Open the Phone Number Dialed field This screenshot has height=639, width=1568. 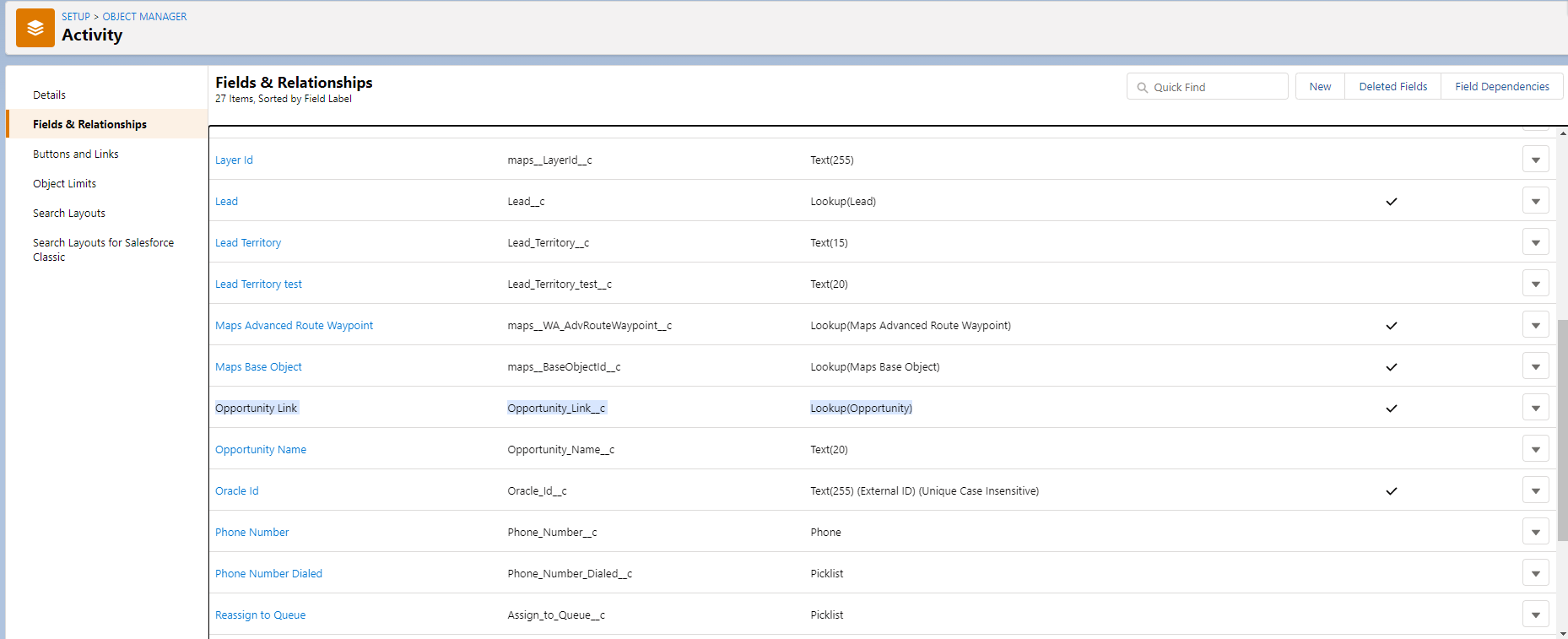268,573
